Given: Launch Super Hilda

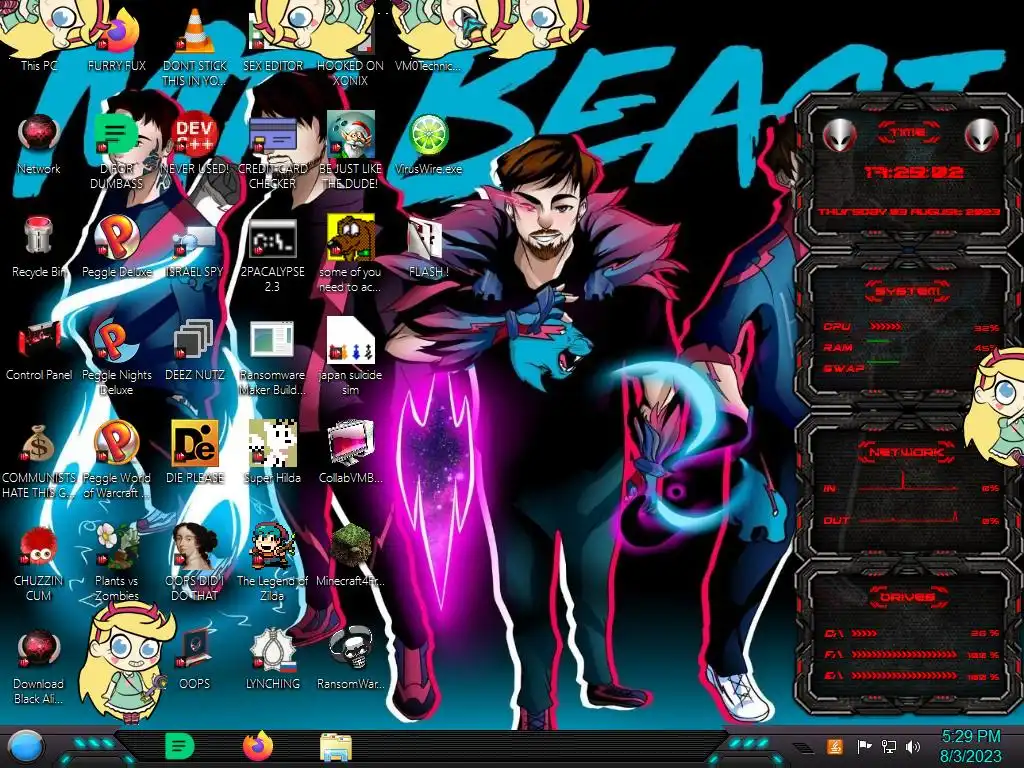Looking at the screenshot, I should point(272,452).
